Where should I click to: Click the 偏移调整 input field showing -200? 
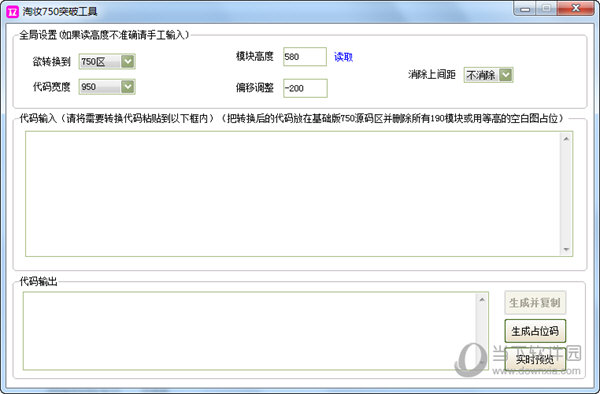tap(305, 88)
